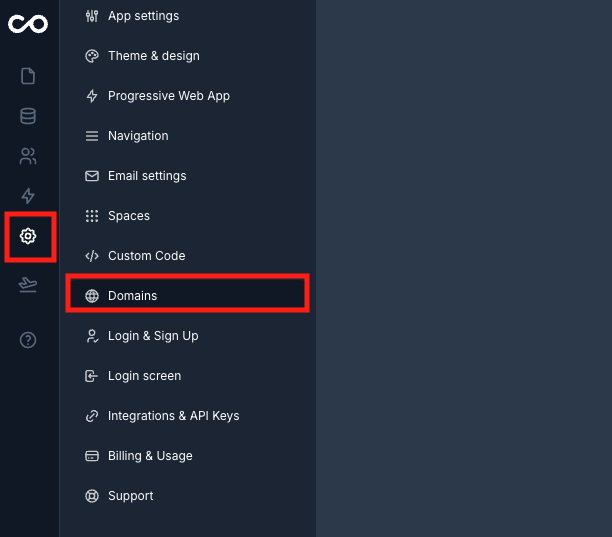Select the Settings gear icon

28,236
